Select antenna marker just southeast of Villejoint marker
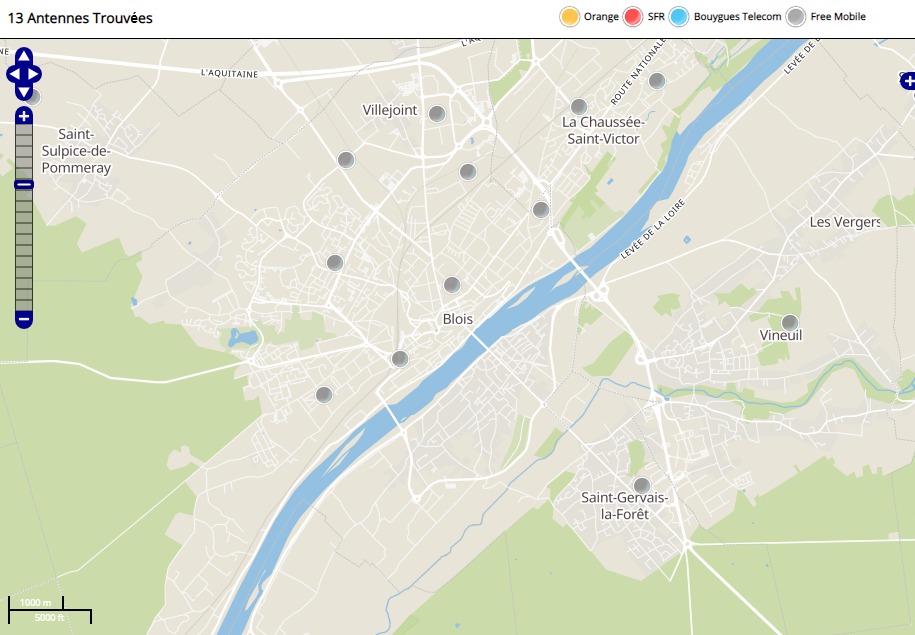 pos(468,172)
